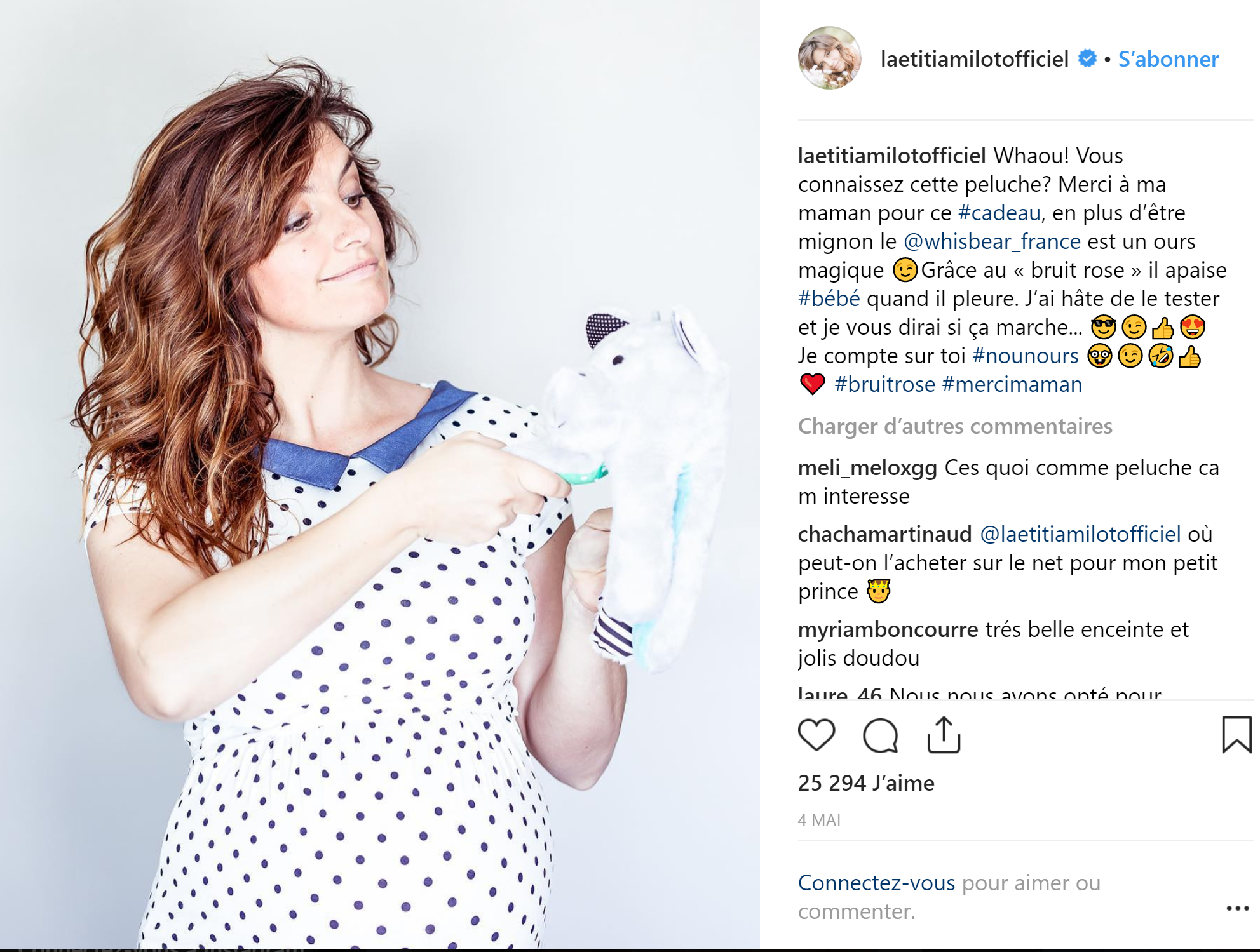The height and width of the screenshot is (952, 1260).
Task: View commenter chachamartinaud's profile
Action: click(x=885, y=534)
